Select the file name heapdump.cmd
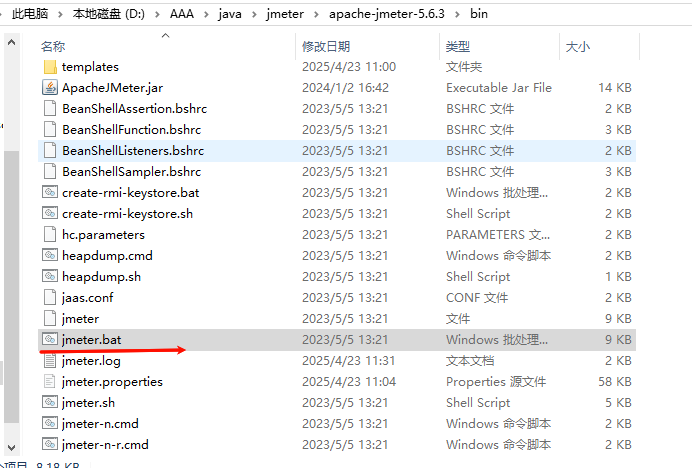The width and height of the screenshot is (692, 468). pyautogui.click(x=107, y=256)
